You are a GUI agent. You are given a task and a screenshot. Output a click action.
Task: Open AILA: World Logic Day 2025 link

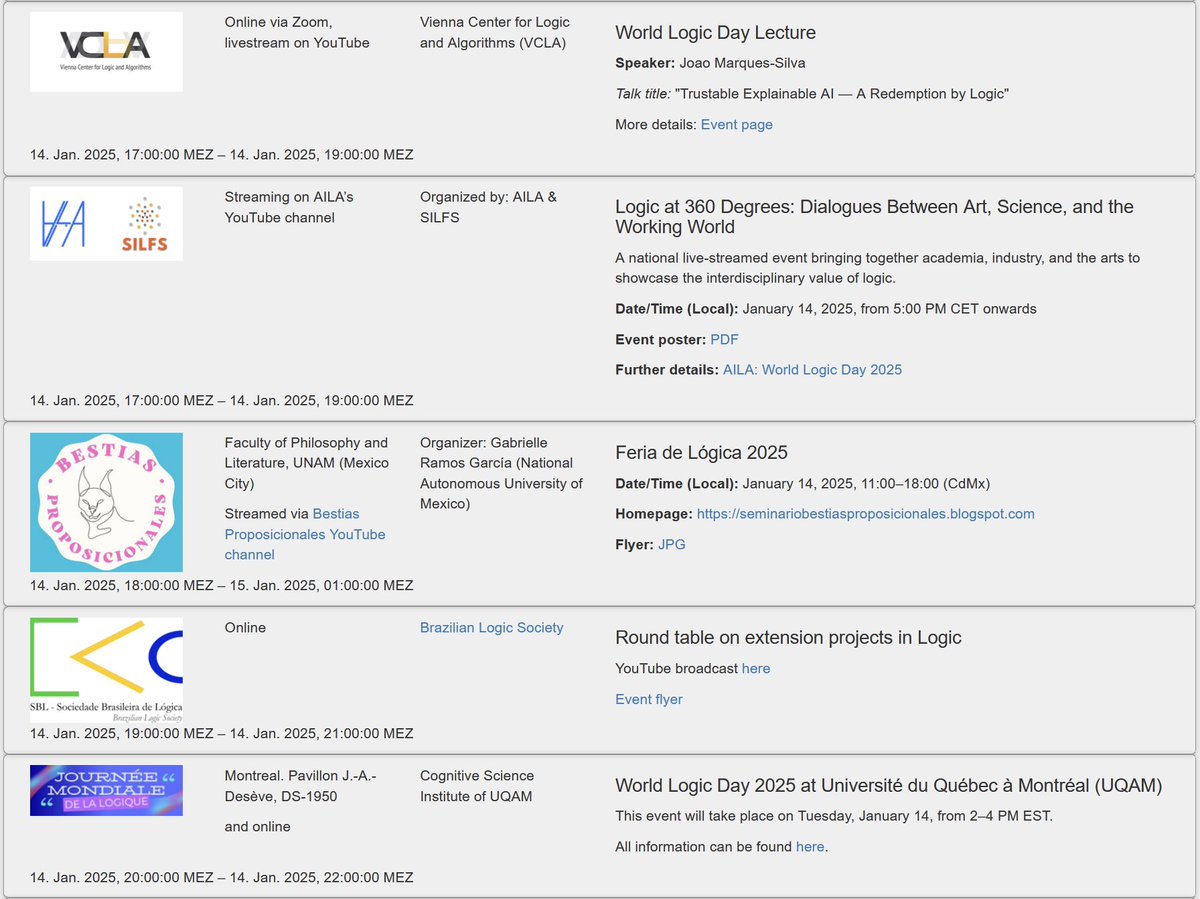812,370
